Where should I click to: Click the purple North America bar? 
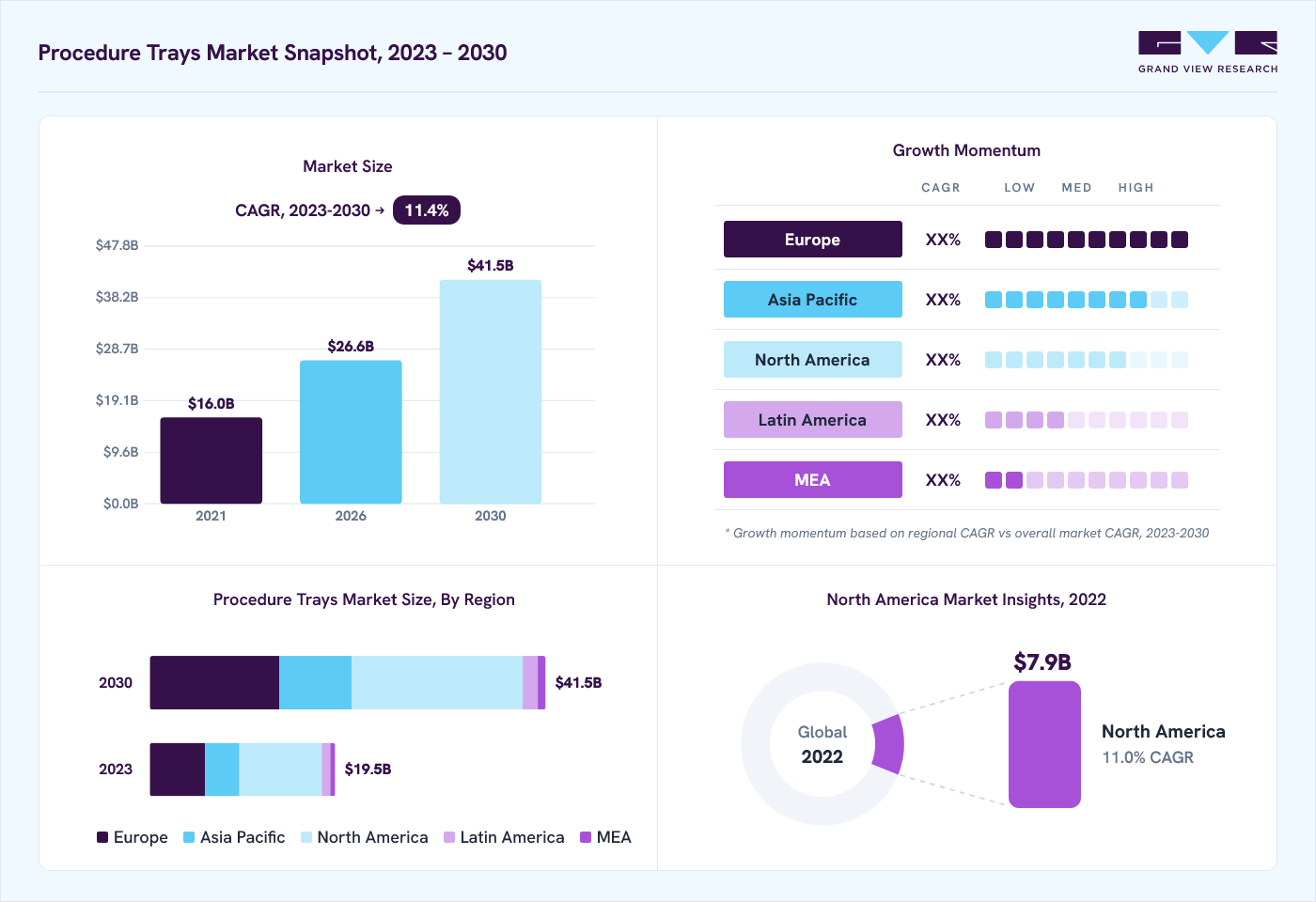[x=1044, y=744]
